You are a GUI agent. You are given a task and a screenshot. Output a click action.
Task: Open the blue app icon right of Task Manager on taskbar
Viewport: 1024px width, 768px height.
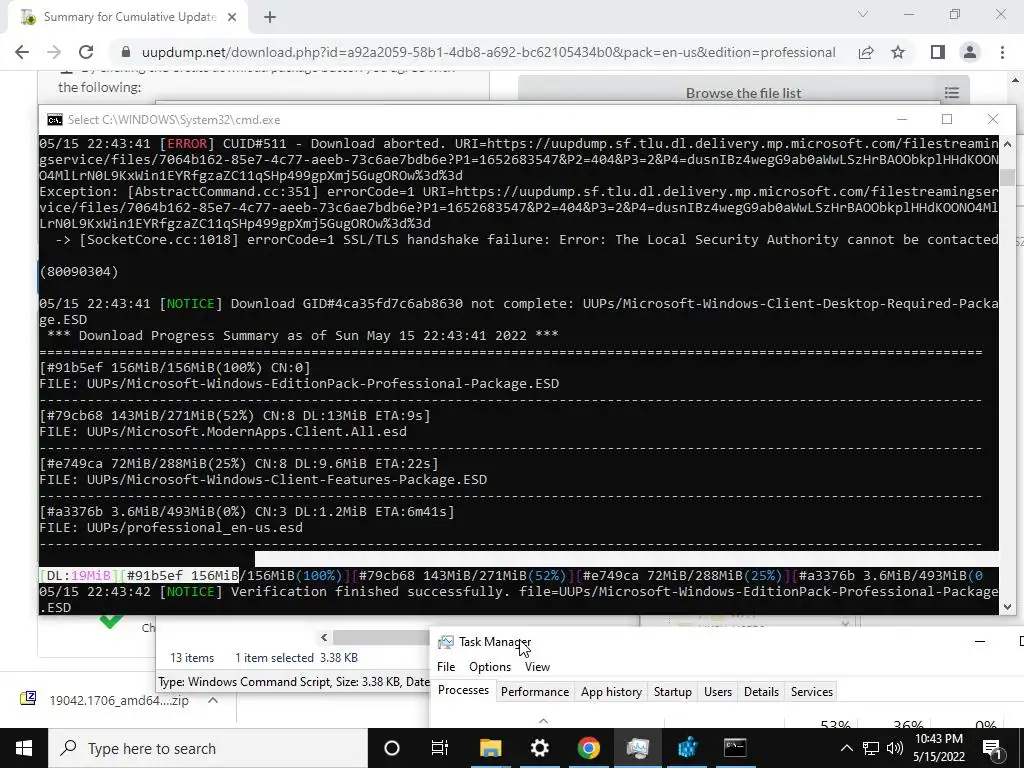pos(687,748)
